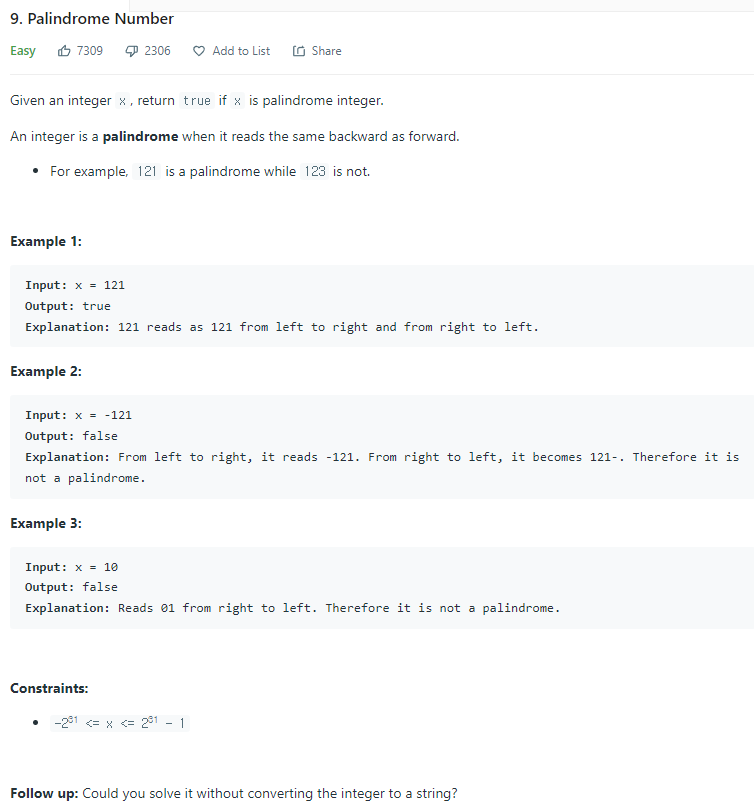Click the 121 code token in the bullet
This screenshot has height=807, width=754.
pos(147,171)
